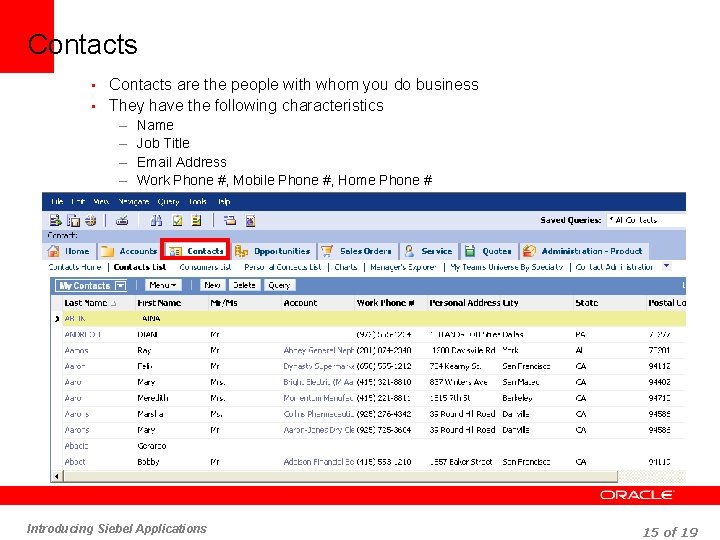Click the first toolbar icon with green arrow
720x540 pixels.
coord(56,220)
